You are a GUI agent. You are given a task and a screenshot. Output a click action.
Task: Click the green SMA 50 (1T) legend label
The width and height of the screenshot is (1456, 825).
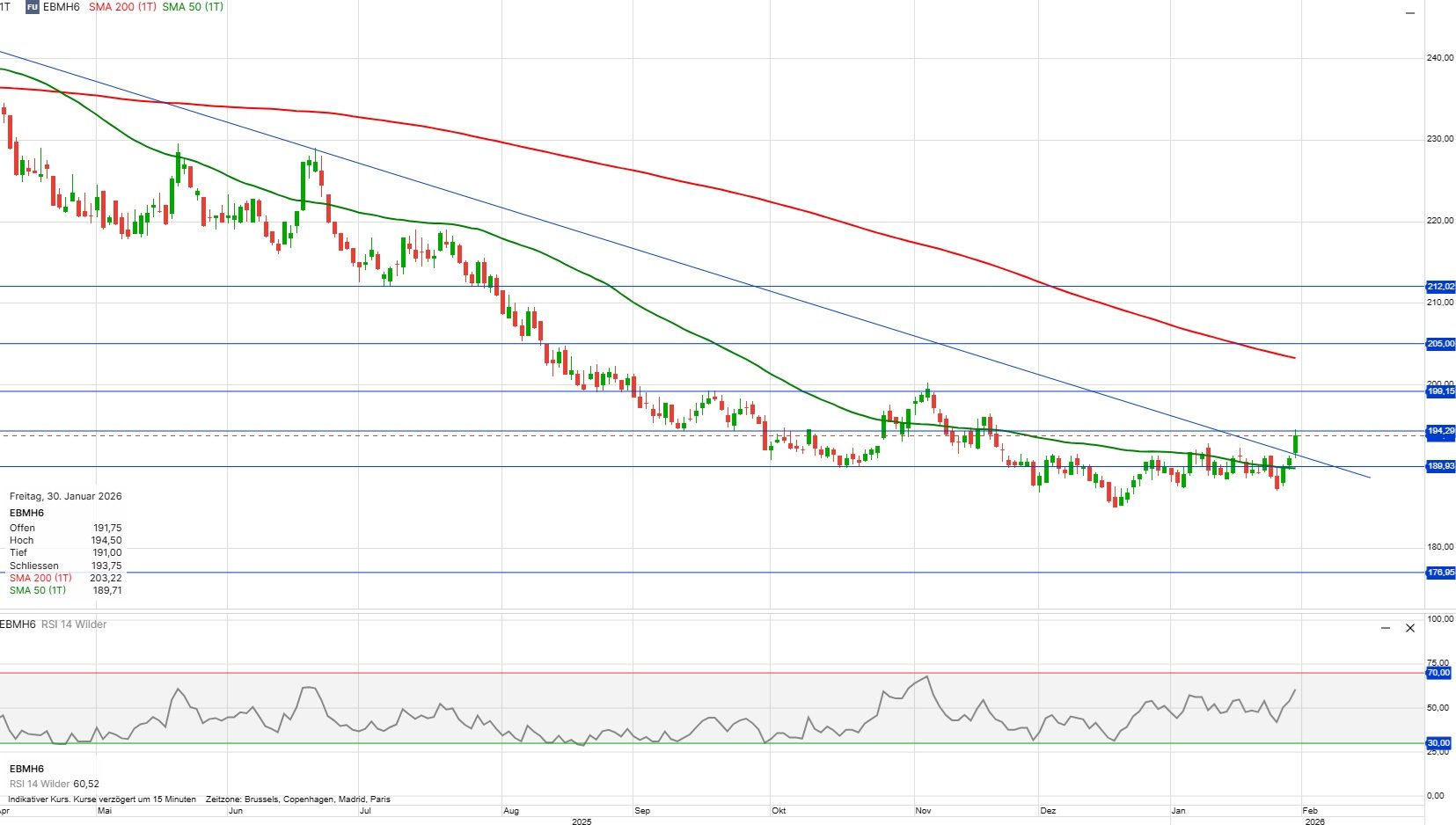point(193,7)
